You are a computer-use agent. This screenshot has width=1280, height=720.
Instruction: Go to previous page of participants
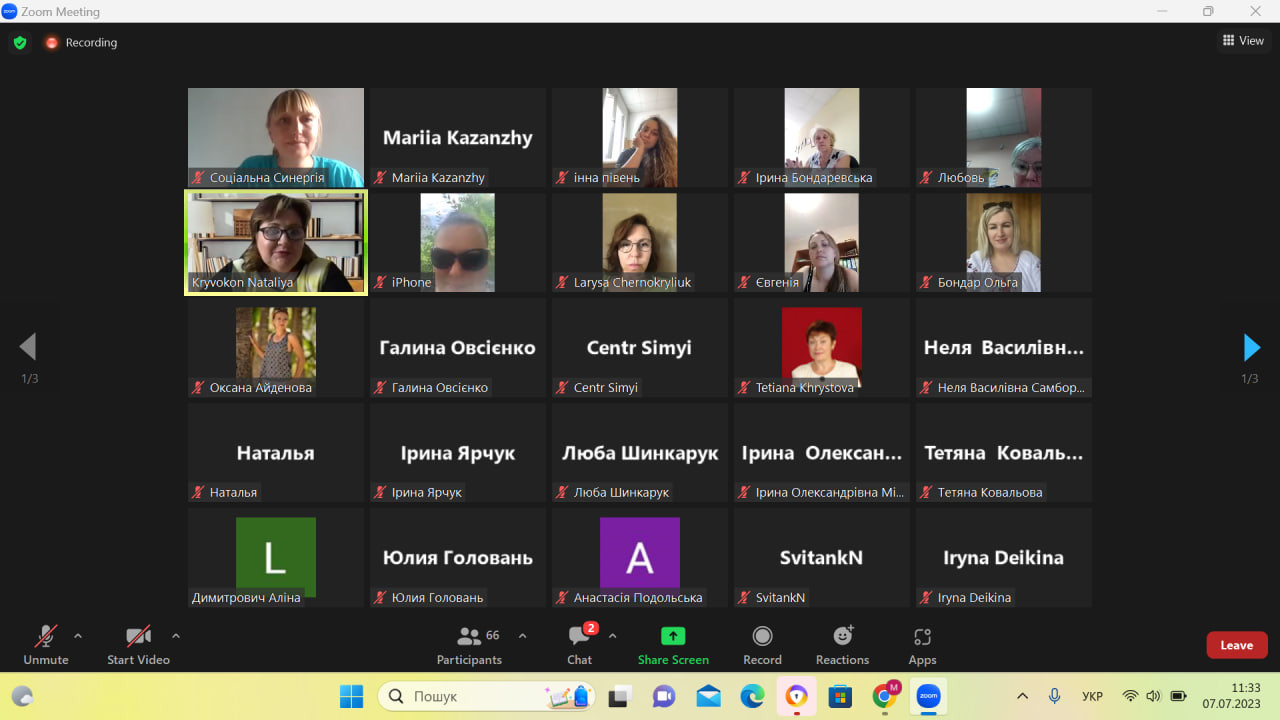pos(28,347)
